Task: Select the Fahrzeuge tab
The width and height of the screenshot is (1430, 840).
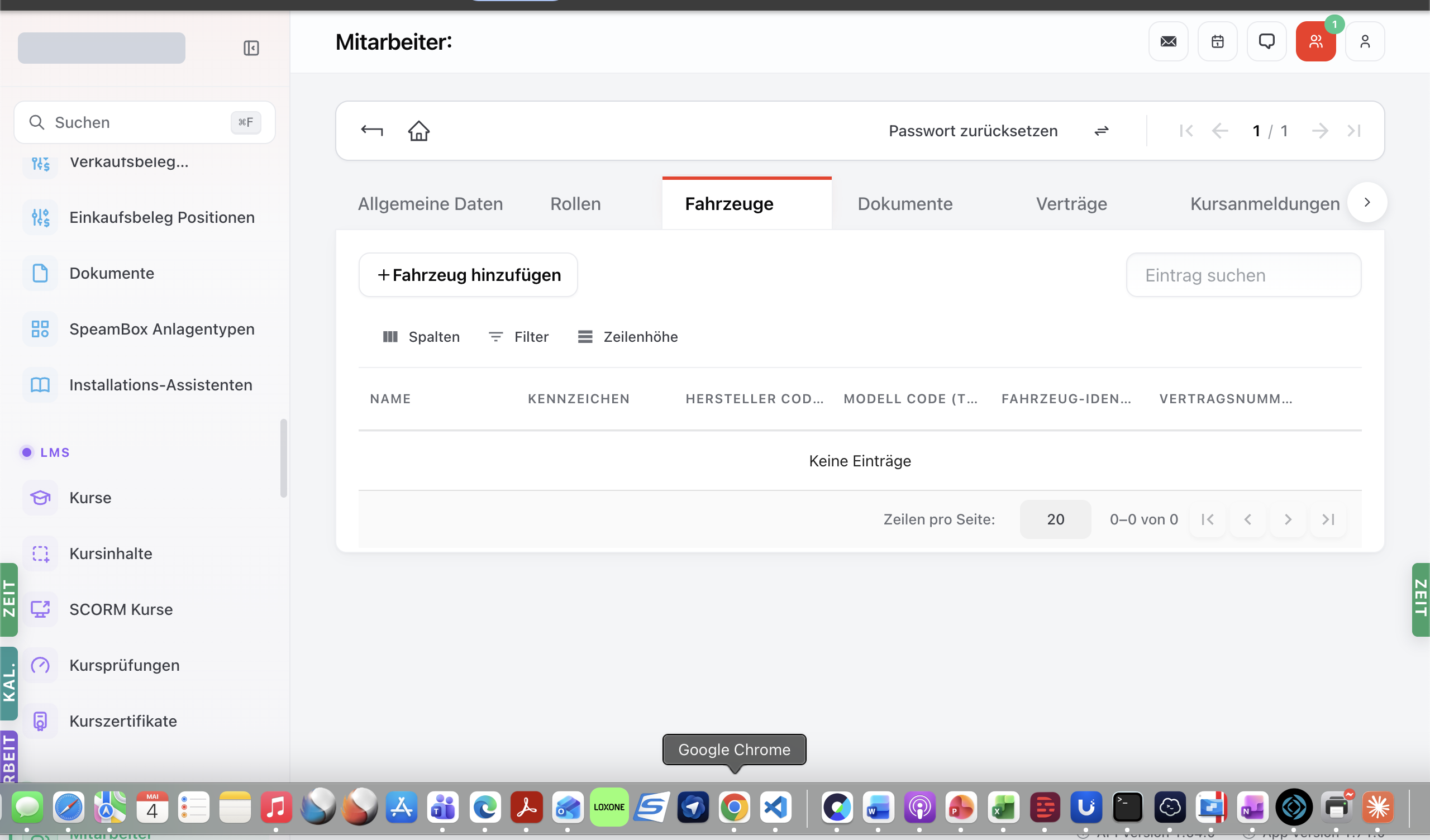Action: pyautogui.click(x=747, y=204)
